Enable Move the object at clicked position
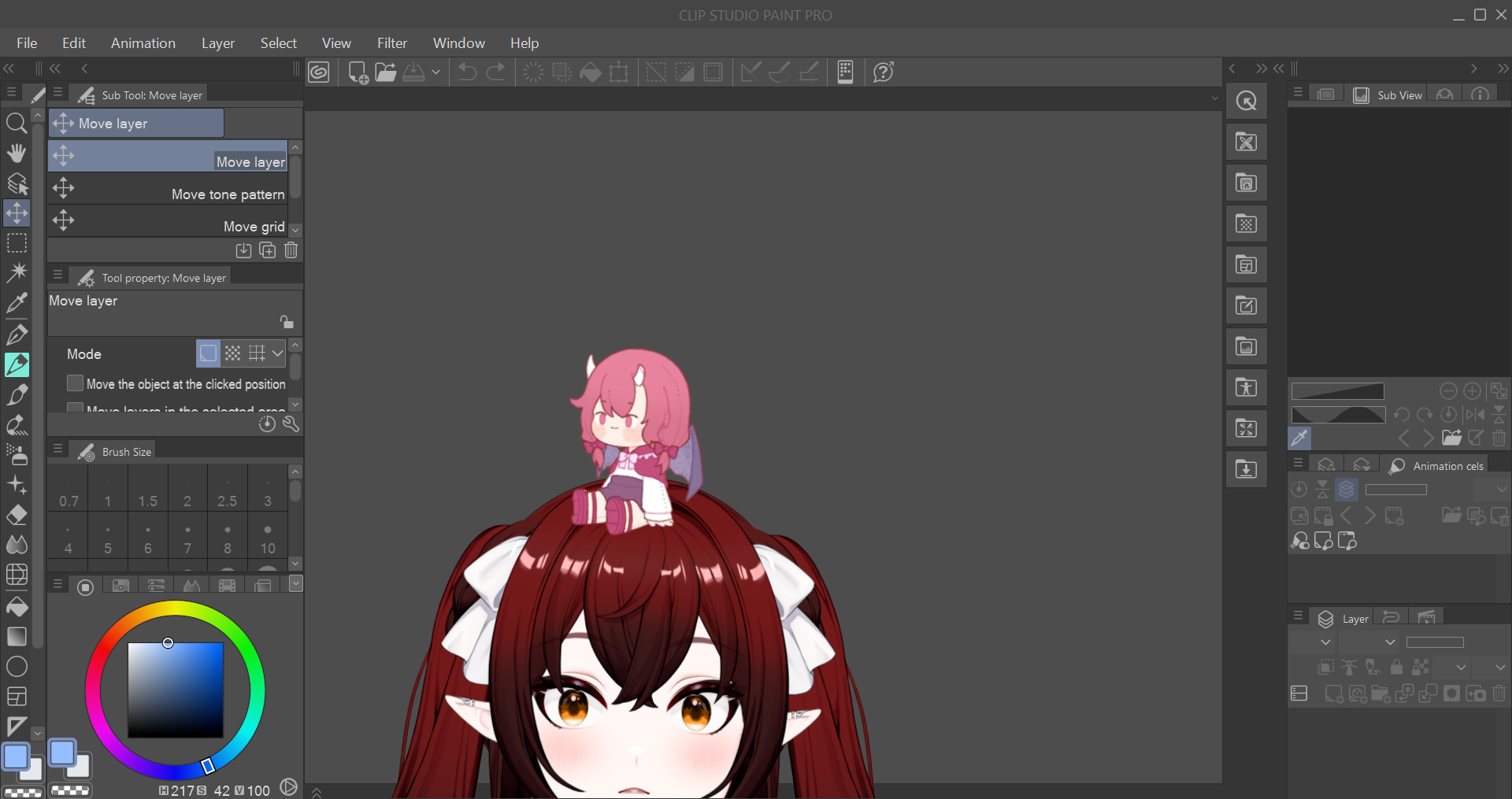The image size is (1512, 799). point(76,383)
